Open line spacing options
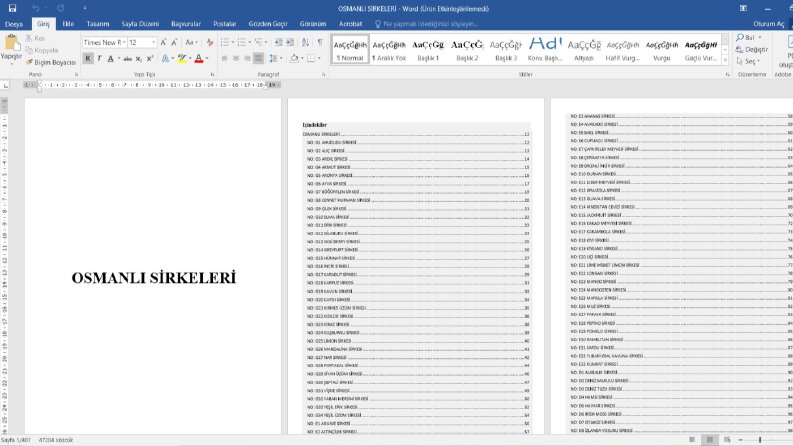 coord(275,59)
